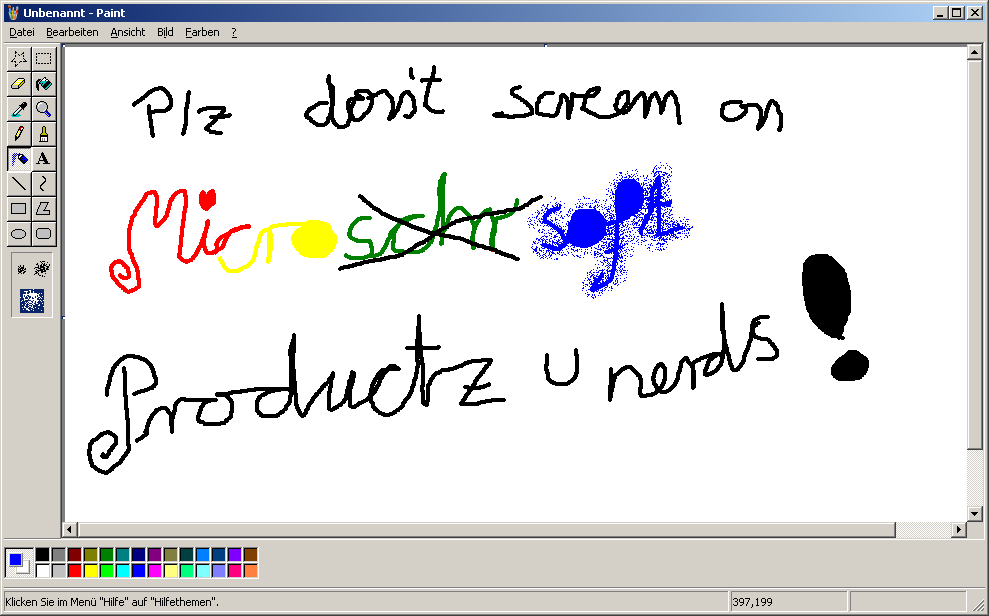Pick the Rounded Rectangle tool
This screenshot has height=616, width=989.
point(43,233)
